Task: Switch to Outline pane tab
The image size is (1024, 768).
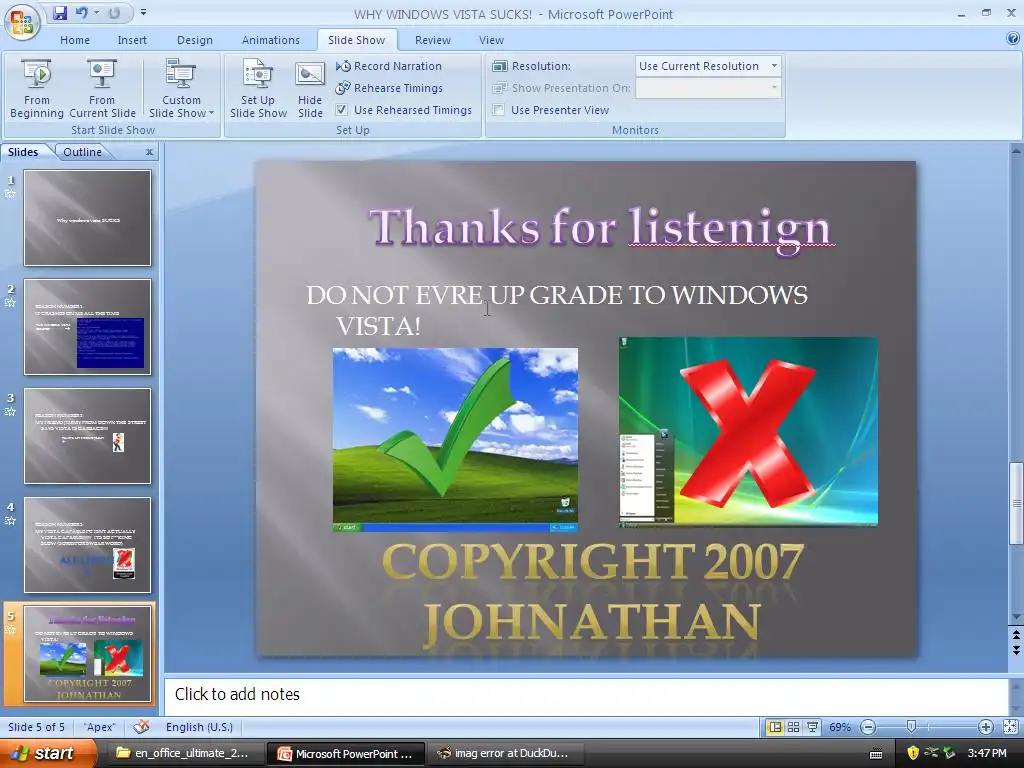Action: click(82, 152)
